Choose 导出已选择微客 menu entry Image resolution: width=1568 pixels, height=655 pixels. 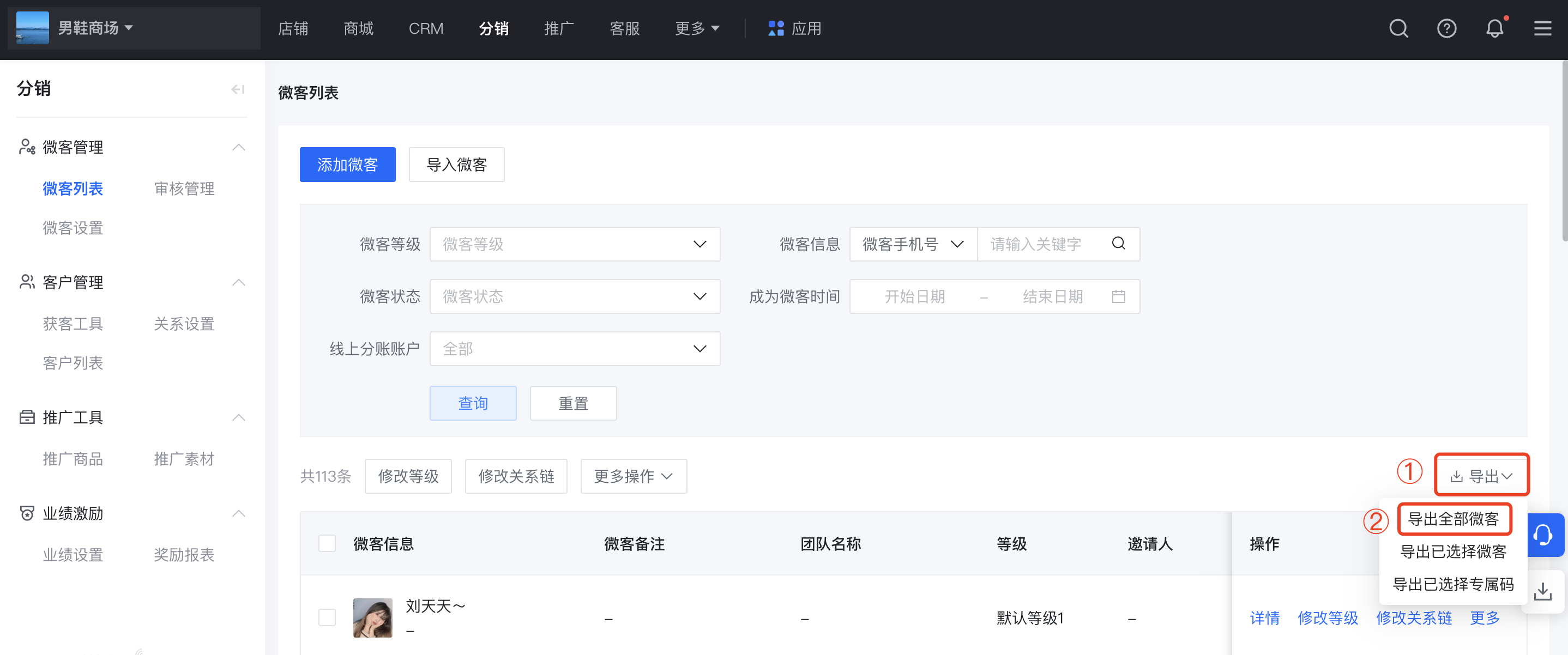(1453, 551)
